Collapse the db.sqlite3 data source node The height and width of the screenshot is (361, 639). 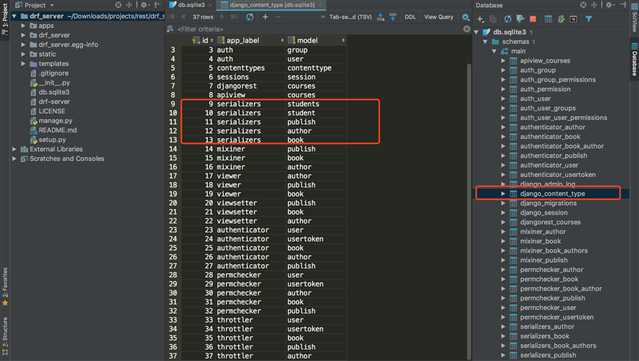[476, 32]
